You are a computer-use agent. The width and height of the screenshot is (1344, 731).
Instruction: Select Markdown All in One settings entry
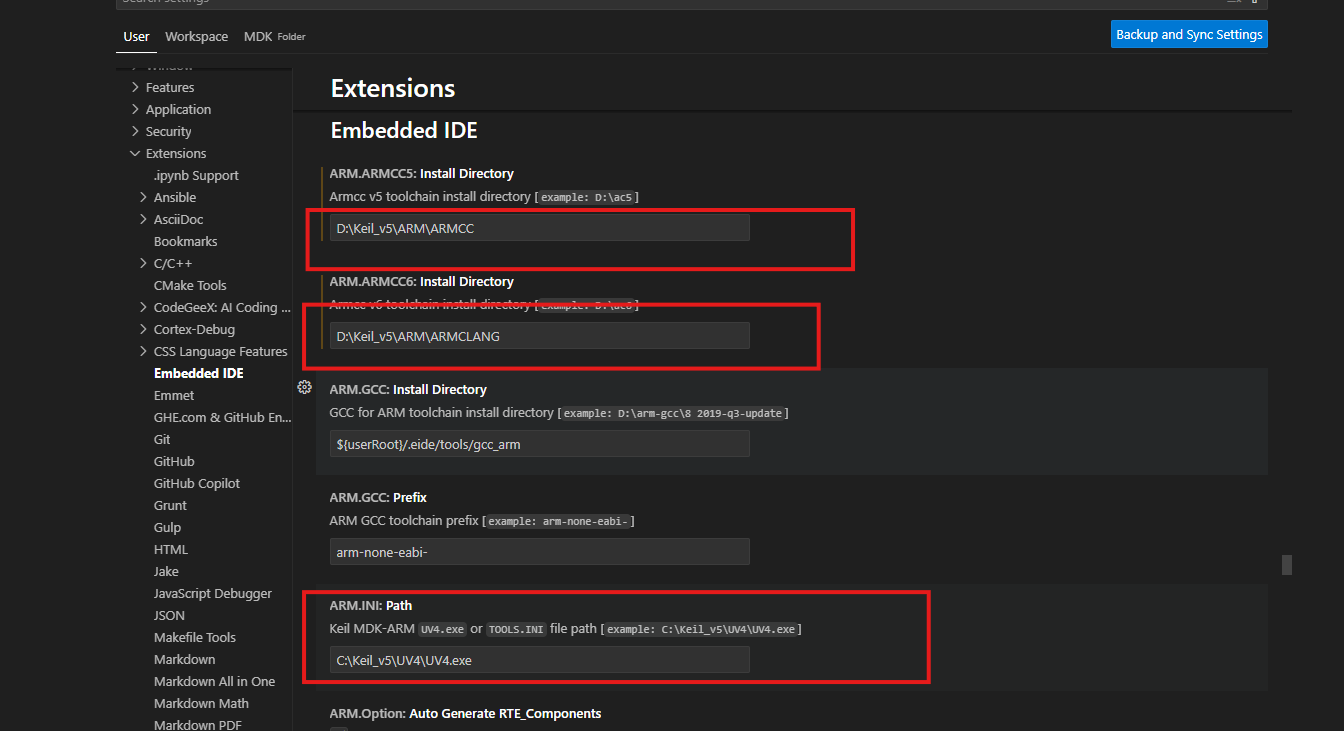[214, 681]
